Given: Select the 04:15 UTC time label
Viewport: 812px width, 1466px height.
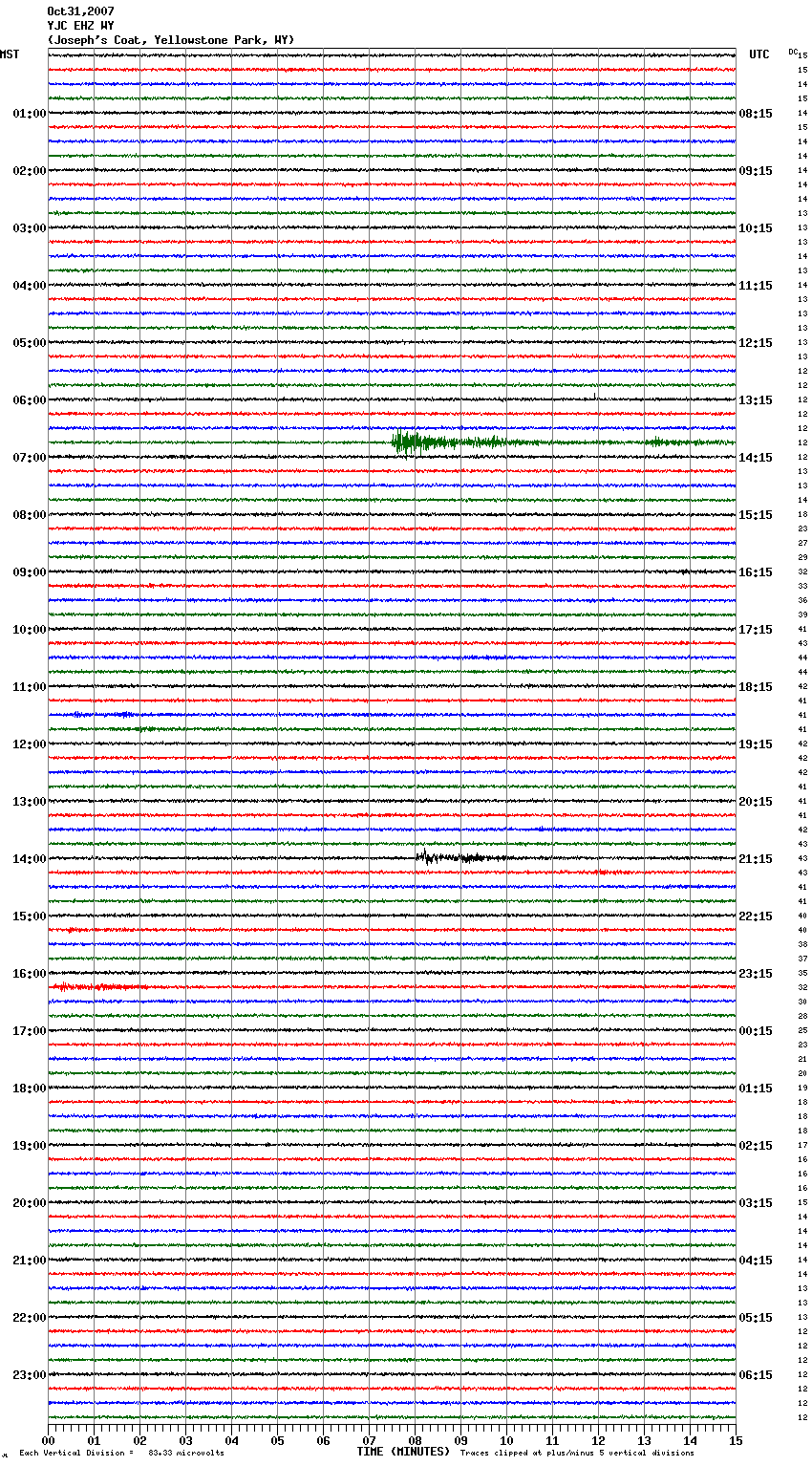Looking at the screenshot, I should [x=756, y=1261].
